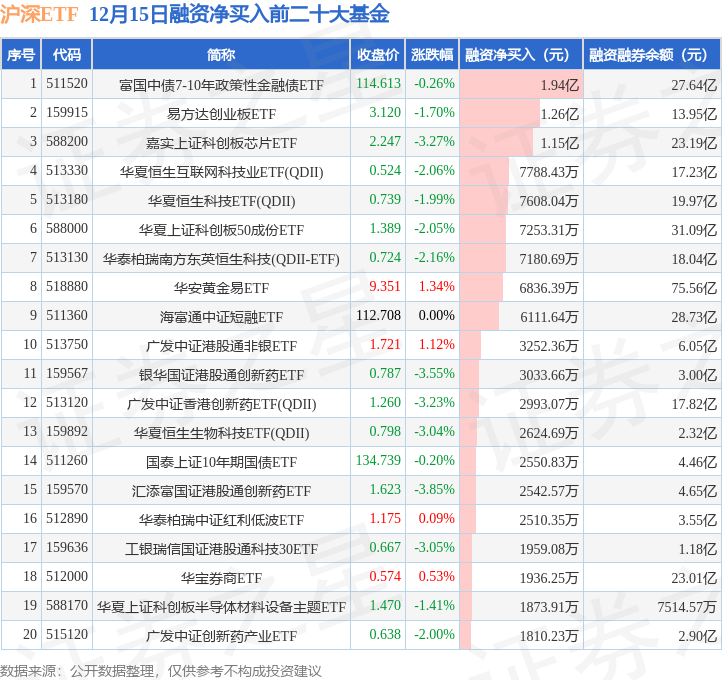Click the 序号 column header
The width and height of the screenshot is (722, 680).
(x=21, y=55)
